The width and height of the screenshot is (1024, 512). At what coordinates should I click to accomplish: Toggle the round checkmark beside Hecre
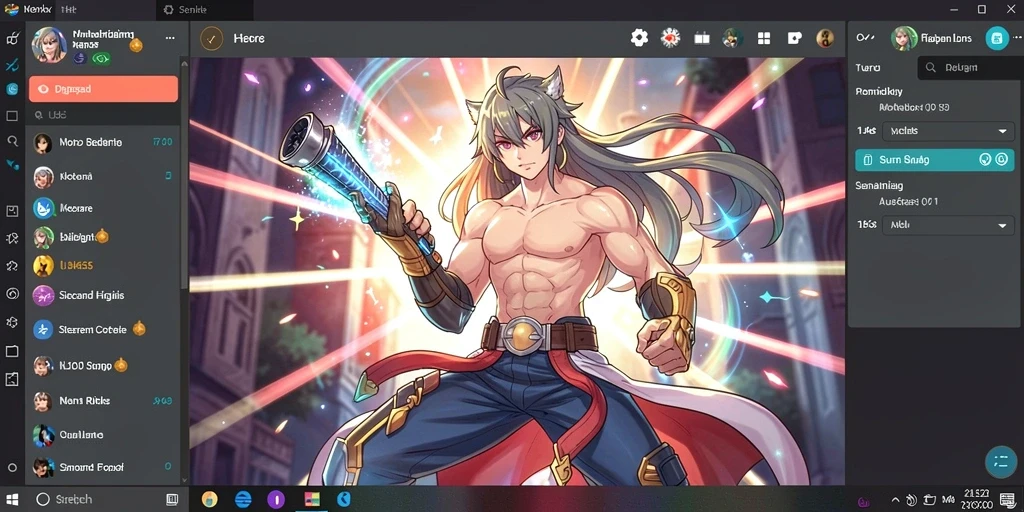[x=211, y=39]
